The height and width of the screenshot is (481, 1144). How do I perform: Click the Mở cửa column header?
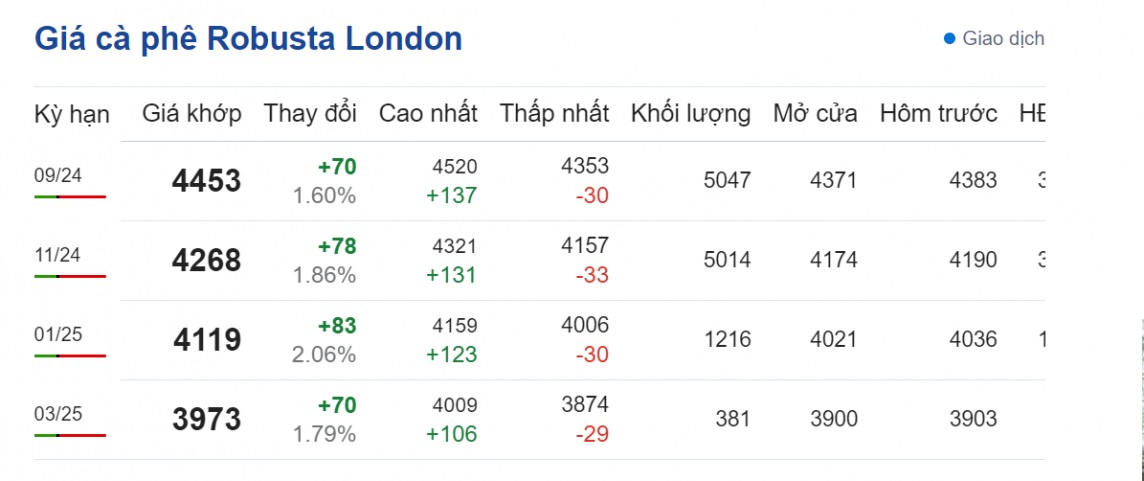(x=815, y=114)
